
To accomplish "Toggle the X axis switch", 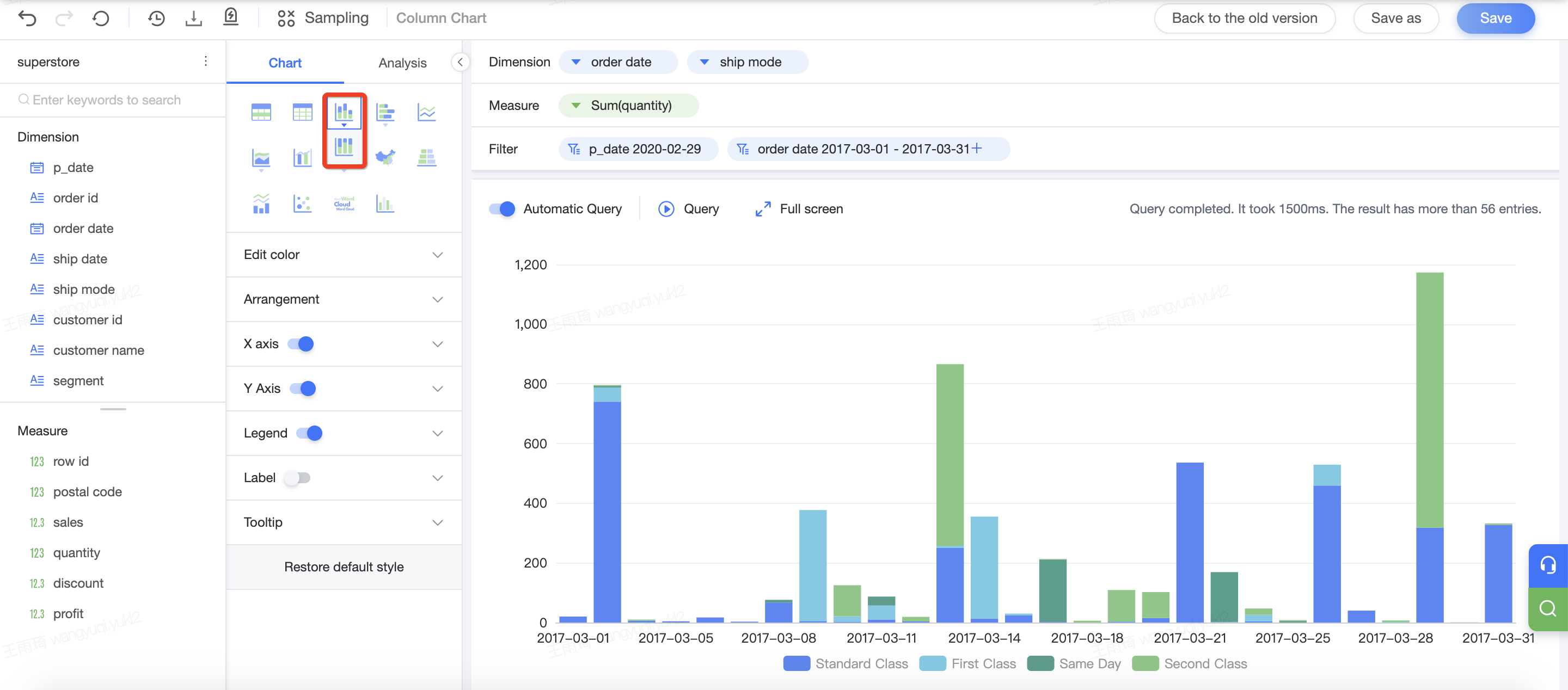I will pos(301,344).
